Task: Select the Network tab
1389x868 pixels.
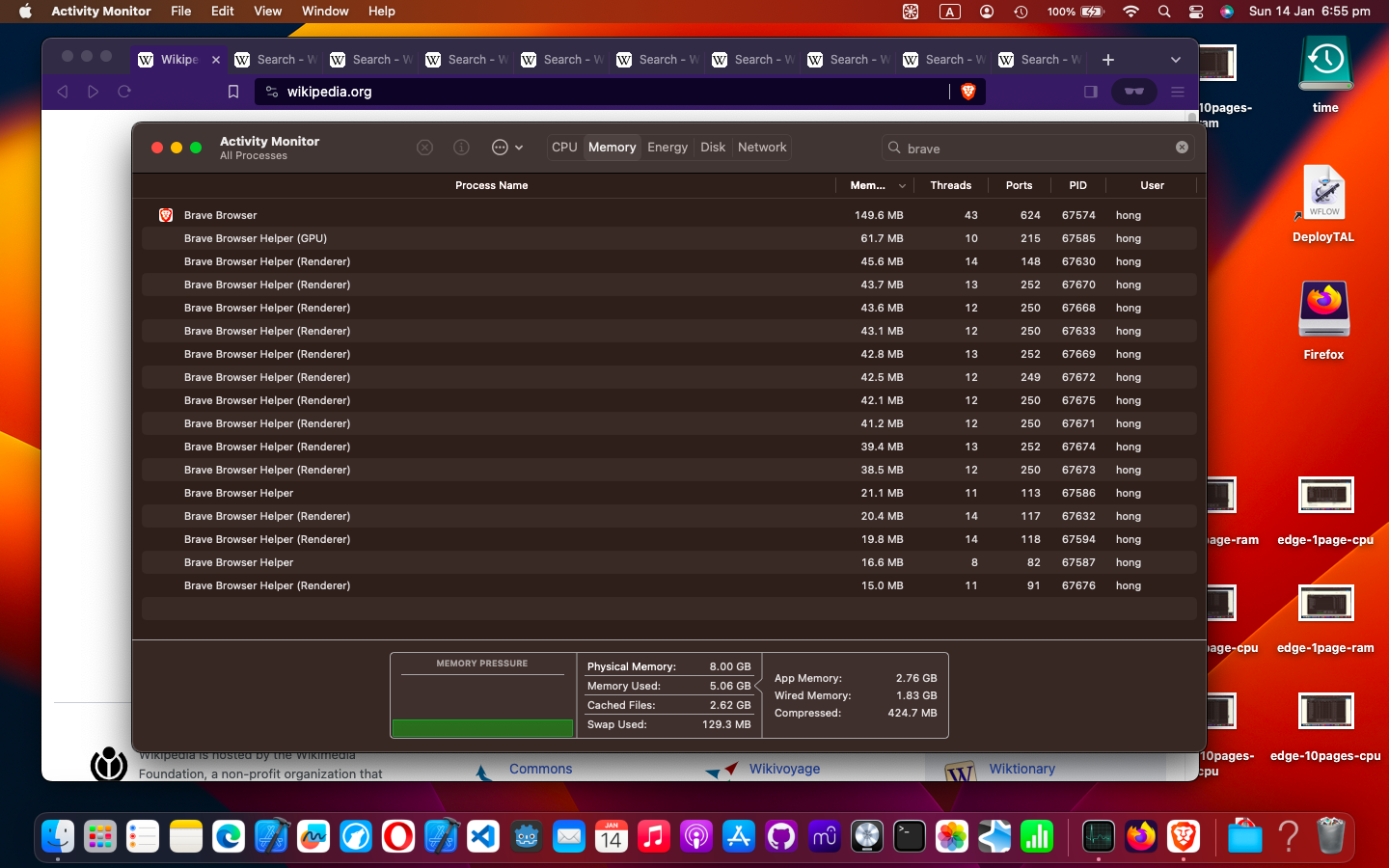Action: [762, 148]
